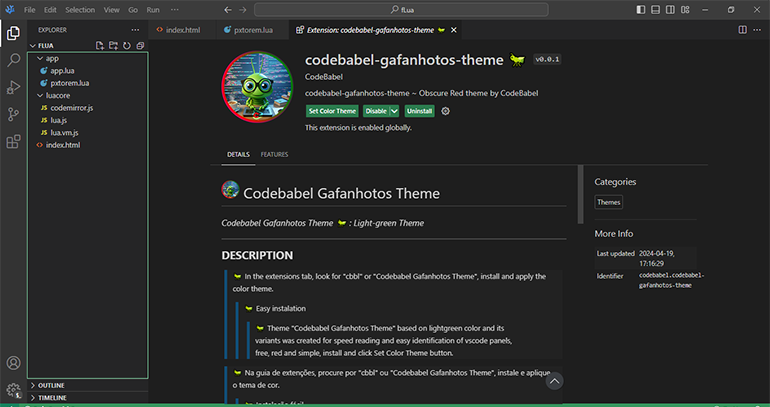Open app.lua in the Explorer

[62, 71]
